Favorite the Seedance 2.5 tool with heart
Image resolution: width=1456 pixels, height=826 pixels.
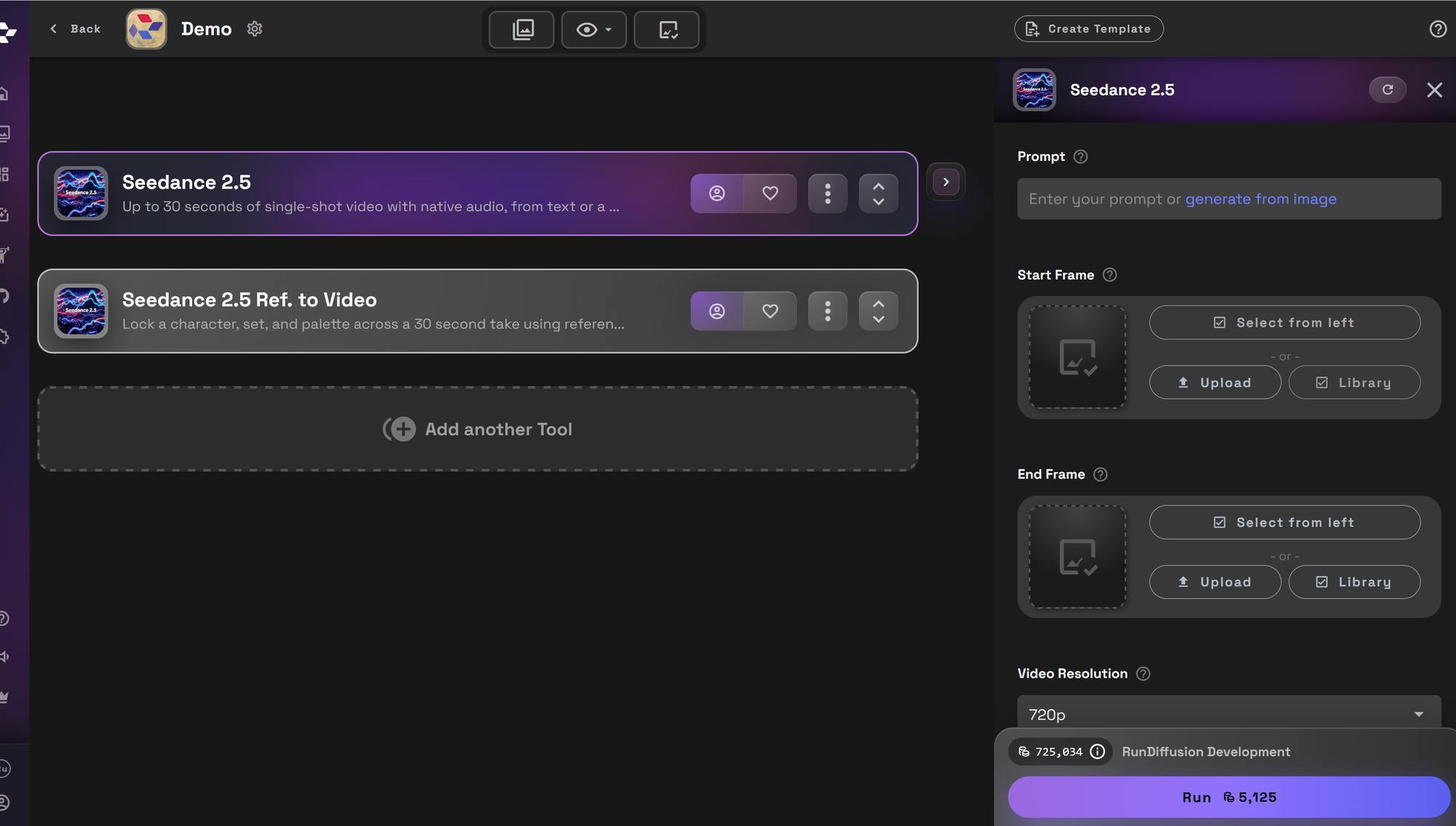(x=770, y=194)
